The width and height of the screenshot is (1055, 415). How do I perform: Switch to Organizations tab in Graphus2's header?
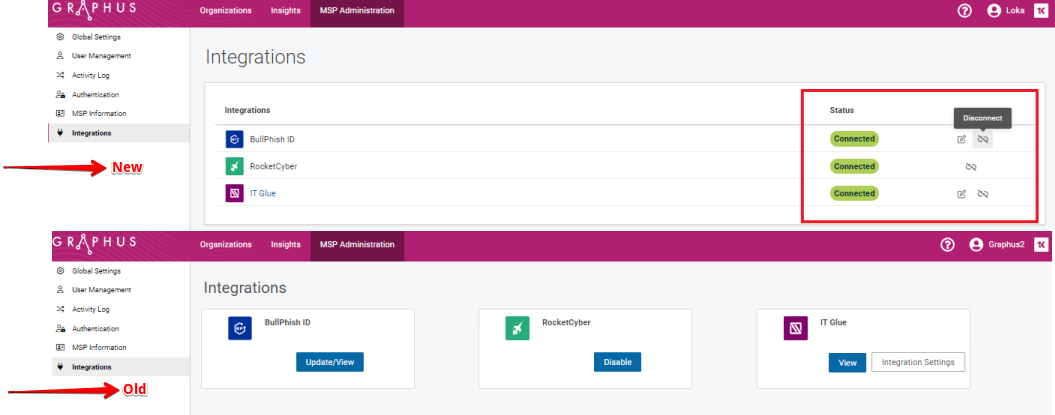[225, 245]
